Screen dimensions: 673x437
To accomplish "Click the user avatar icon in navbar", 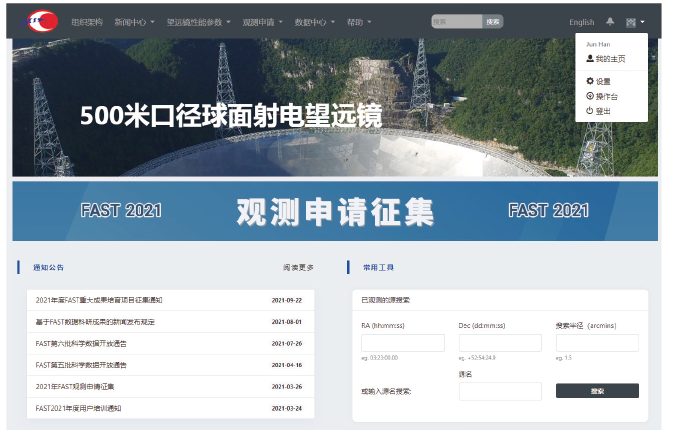I will tap(631, 22).
